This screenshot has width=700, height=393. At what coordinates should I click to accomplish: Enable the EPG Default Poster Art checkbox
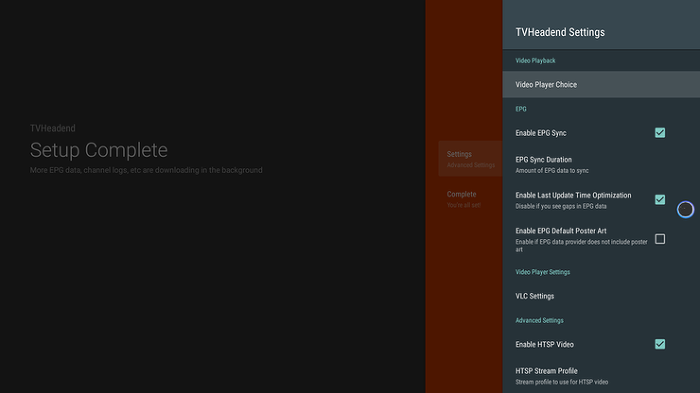(660, 239)
